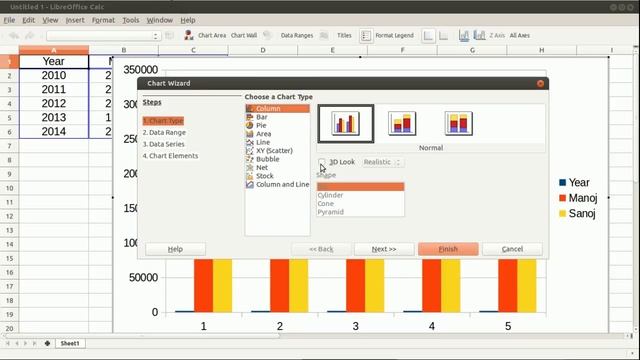Open the Edit menu
Image resolution: width=640 pixels, height=360 pixels.
(x=29, y=20)
